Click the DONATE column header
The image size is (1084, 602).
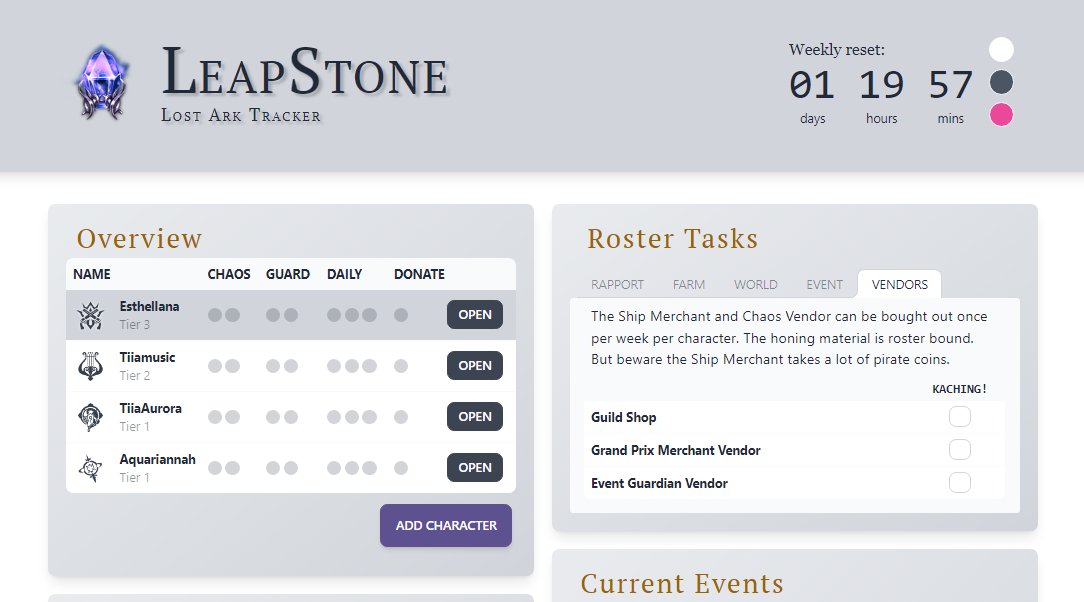tap(419, 274)
